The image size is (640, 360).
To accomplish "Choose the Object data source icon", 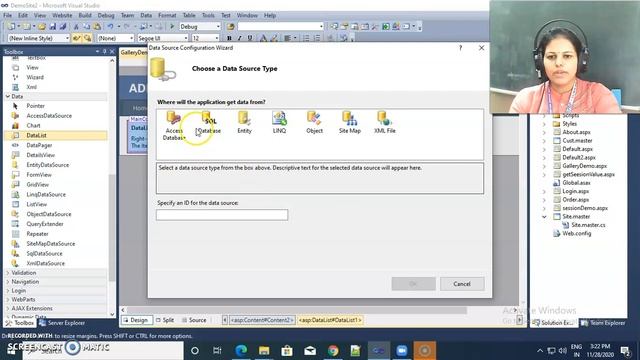I will (x=314, y=123).
